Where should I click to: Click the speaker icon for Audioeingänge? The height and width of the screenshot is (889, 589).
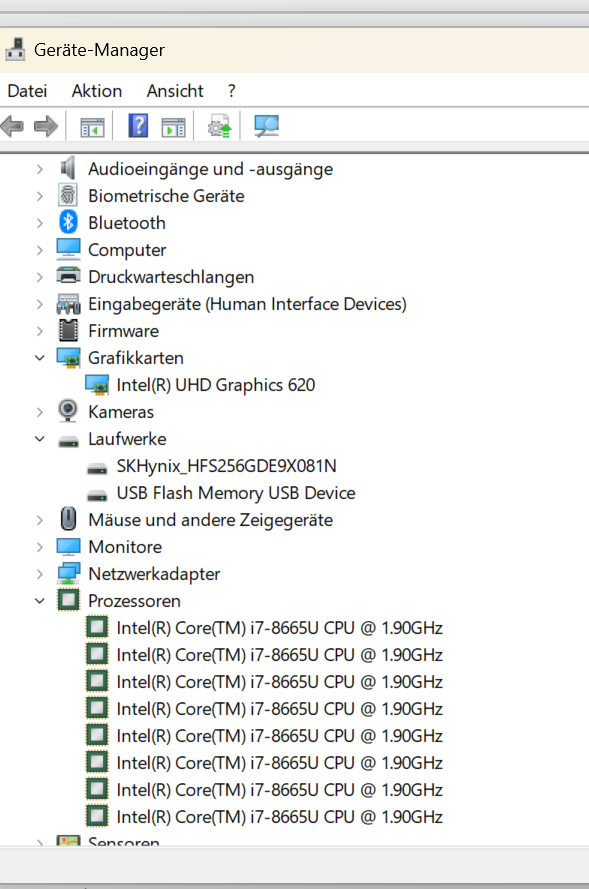point(68,168)
